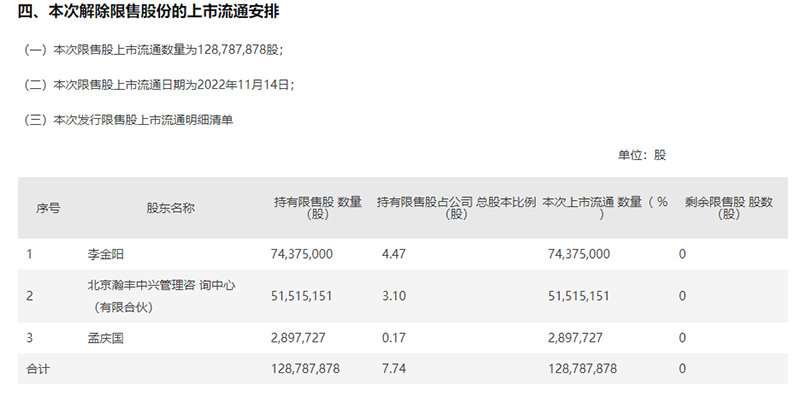800x397 pixels.
Task: Click the 股东名称 column header
Action: point(170,208)
